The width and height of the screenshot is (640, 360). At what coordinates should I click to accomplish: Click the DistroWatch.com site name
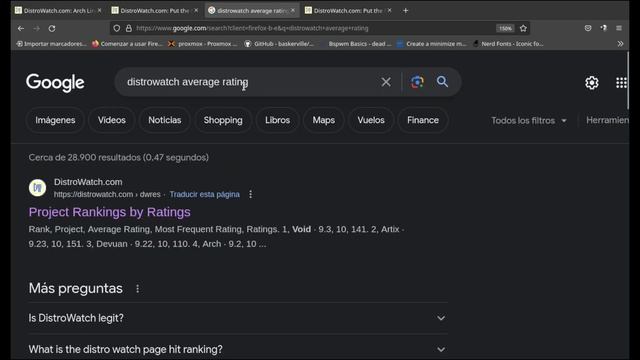pos(88,182)
